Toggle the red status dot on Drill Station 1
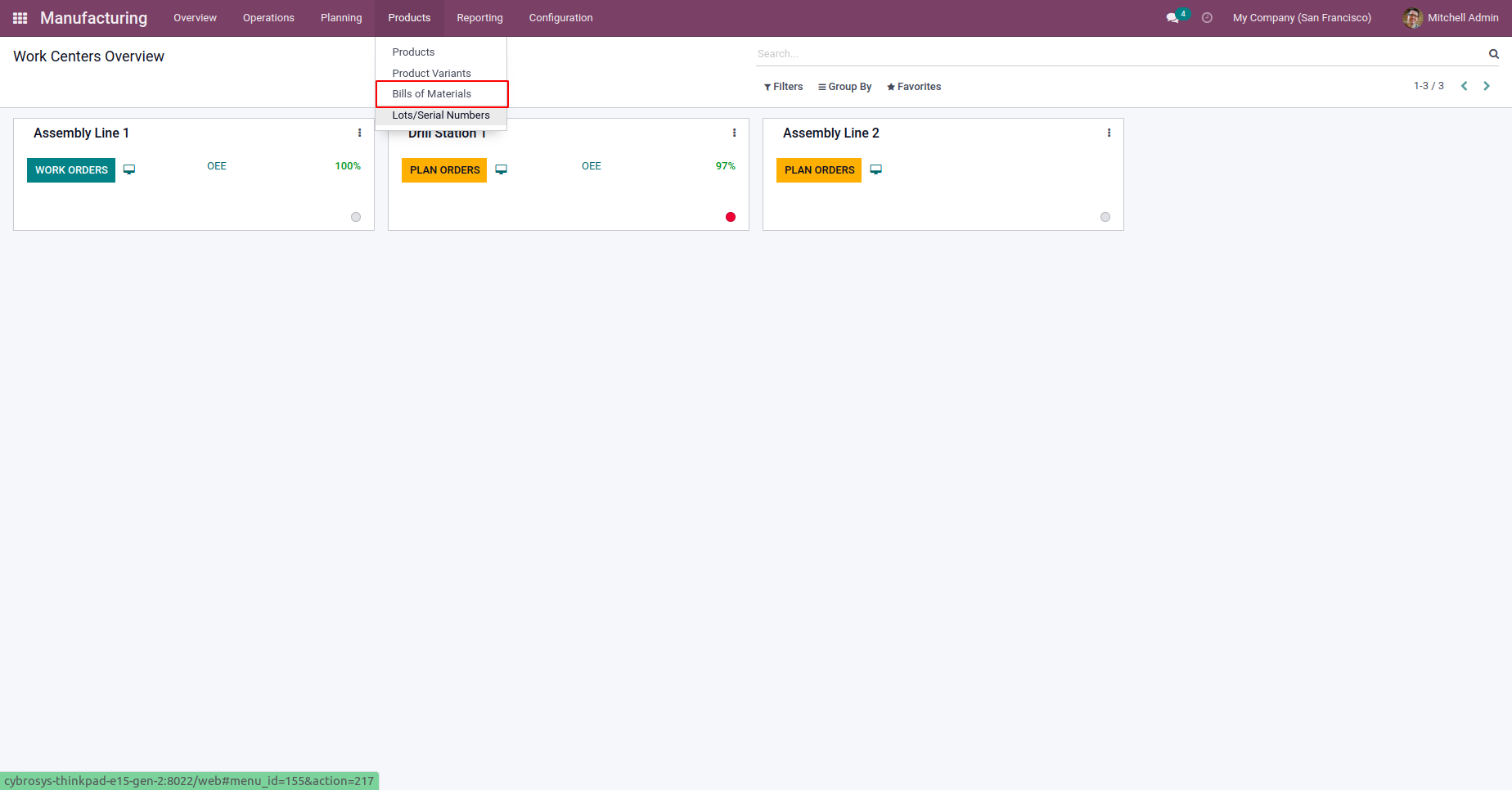 [731, 217]
